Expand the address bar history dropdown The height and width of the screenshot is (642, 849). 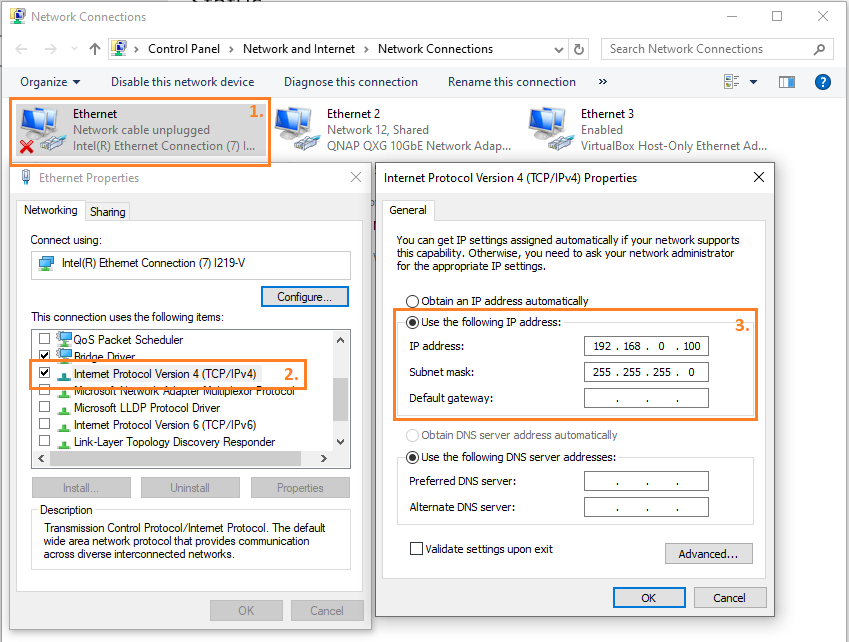pos(559,50)
